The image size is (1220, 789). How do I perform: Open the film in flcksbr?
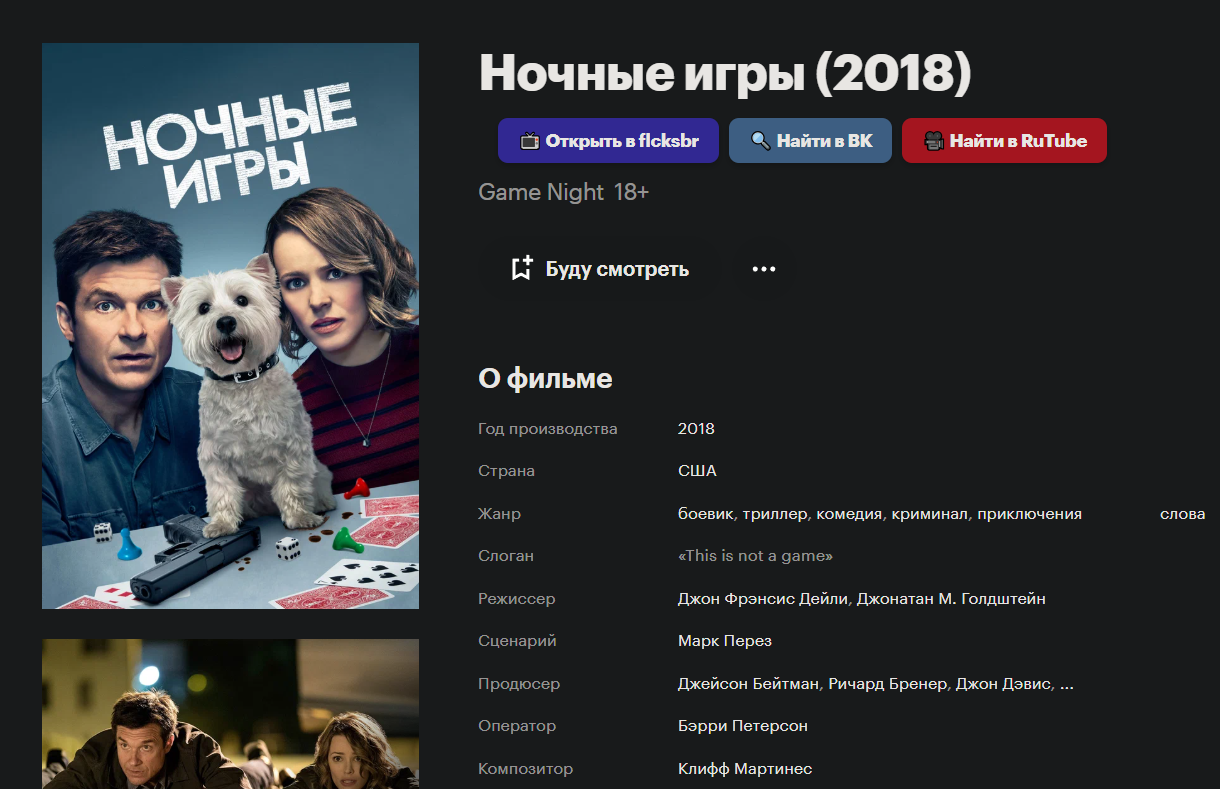pos(608,141)
